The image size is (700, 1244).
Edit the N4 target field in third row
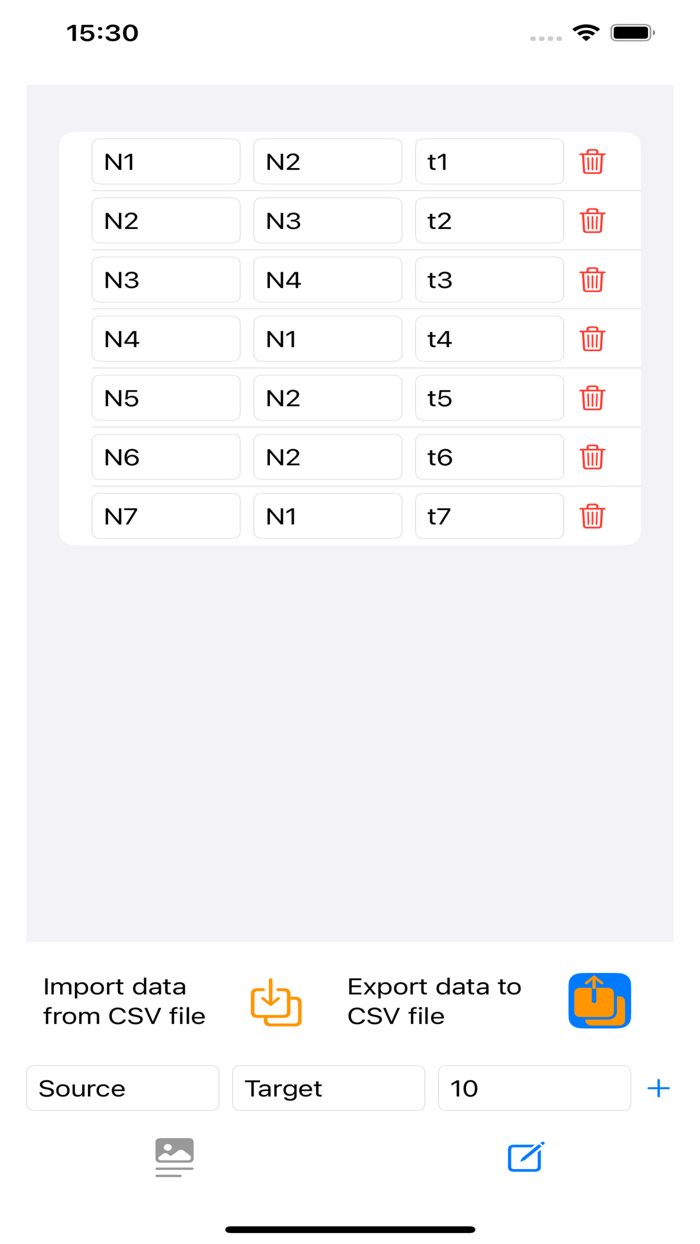327,280
